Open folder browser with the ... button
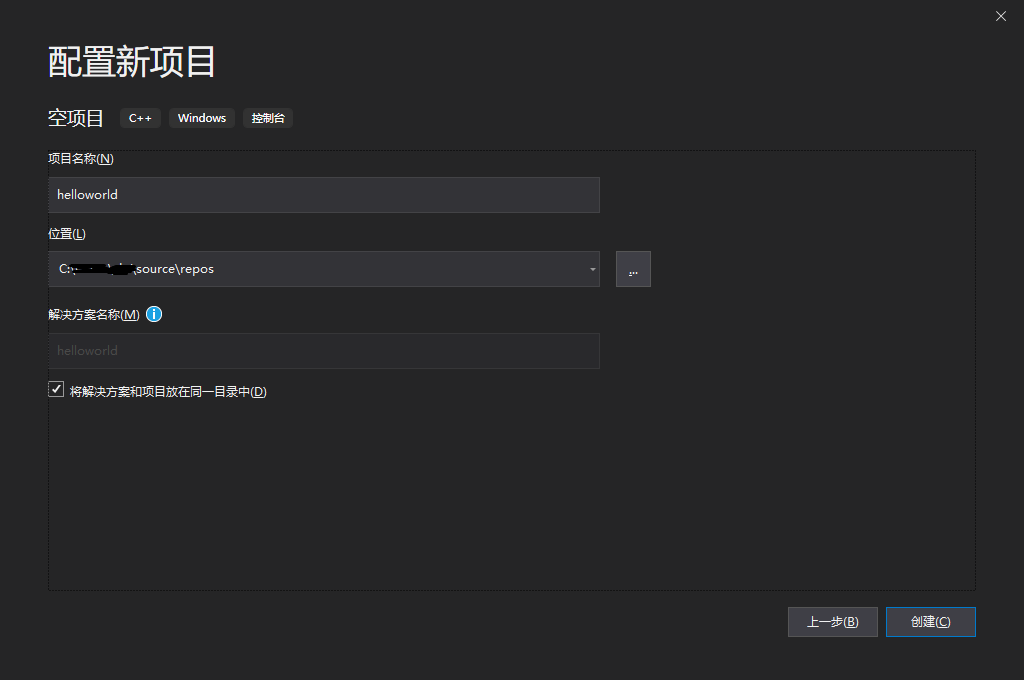The image size is (1024, 680). (633, 269)
